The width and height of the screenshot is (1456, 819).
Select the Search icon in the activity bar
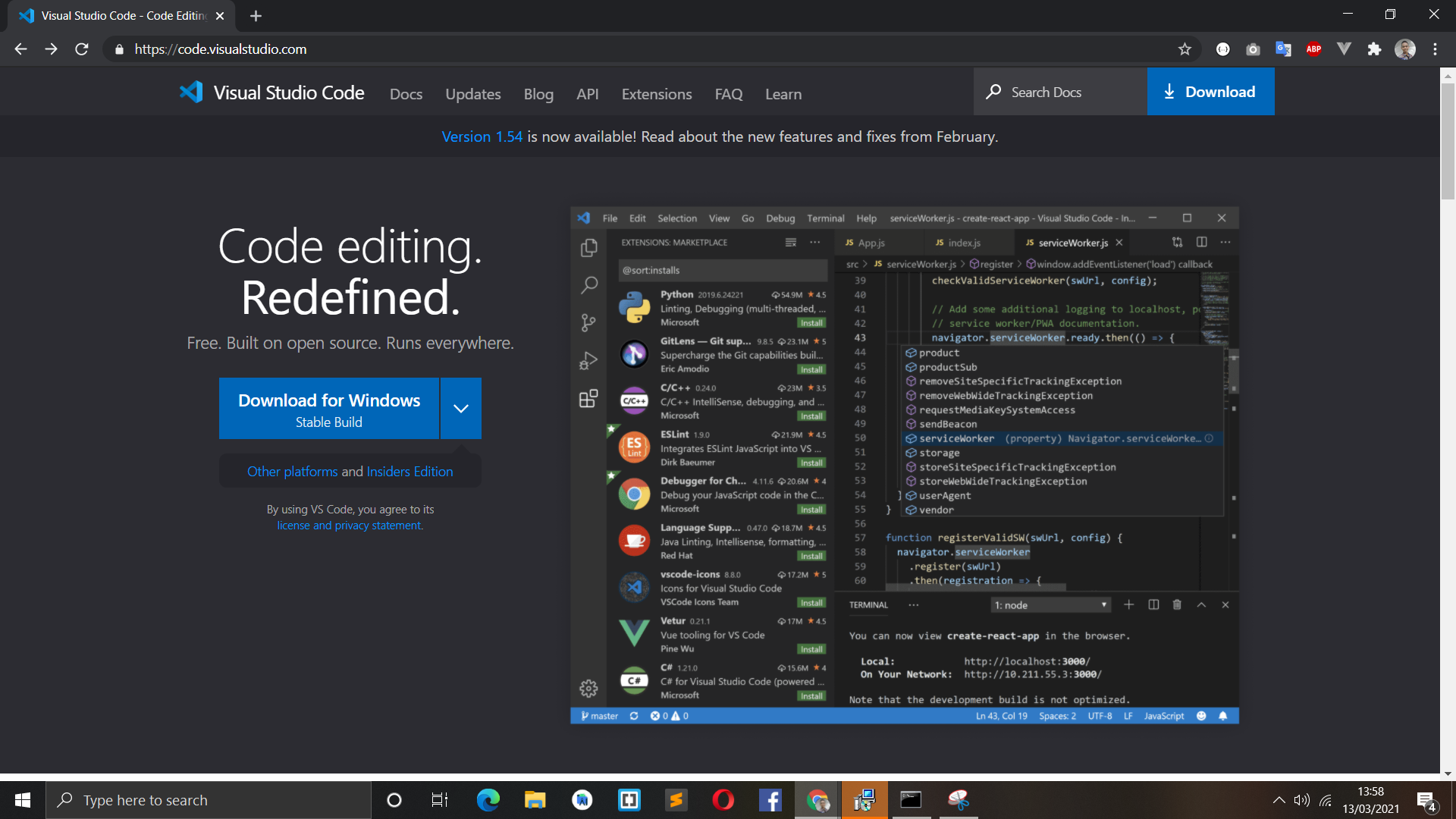589,285
